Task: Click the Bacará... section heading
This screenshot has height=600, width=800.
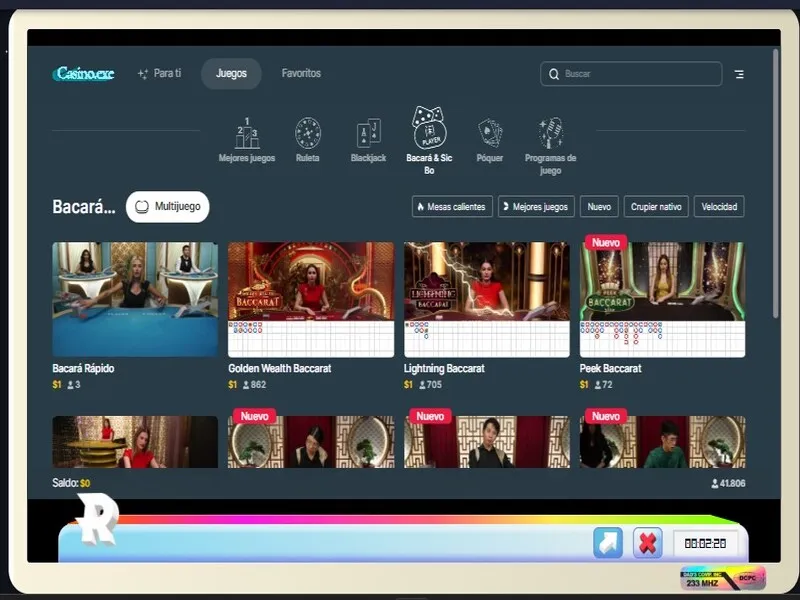Action: (84, 207)
